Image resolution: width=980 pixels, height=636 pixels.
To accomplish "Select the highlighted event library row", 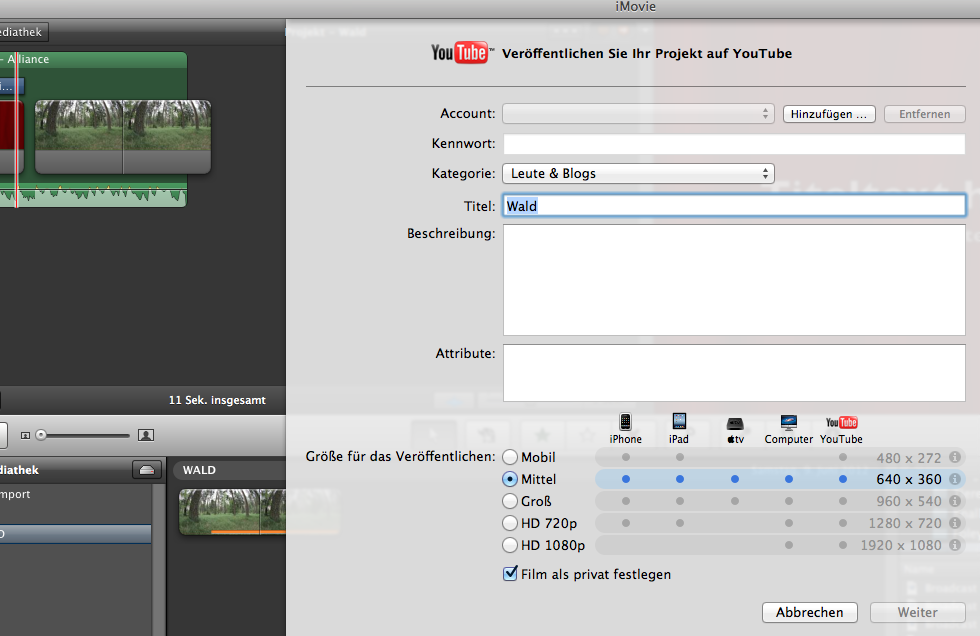I will click(x=76, y=534).
